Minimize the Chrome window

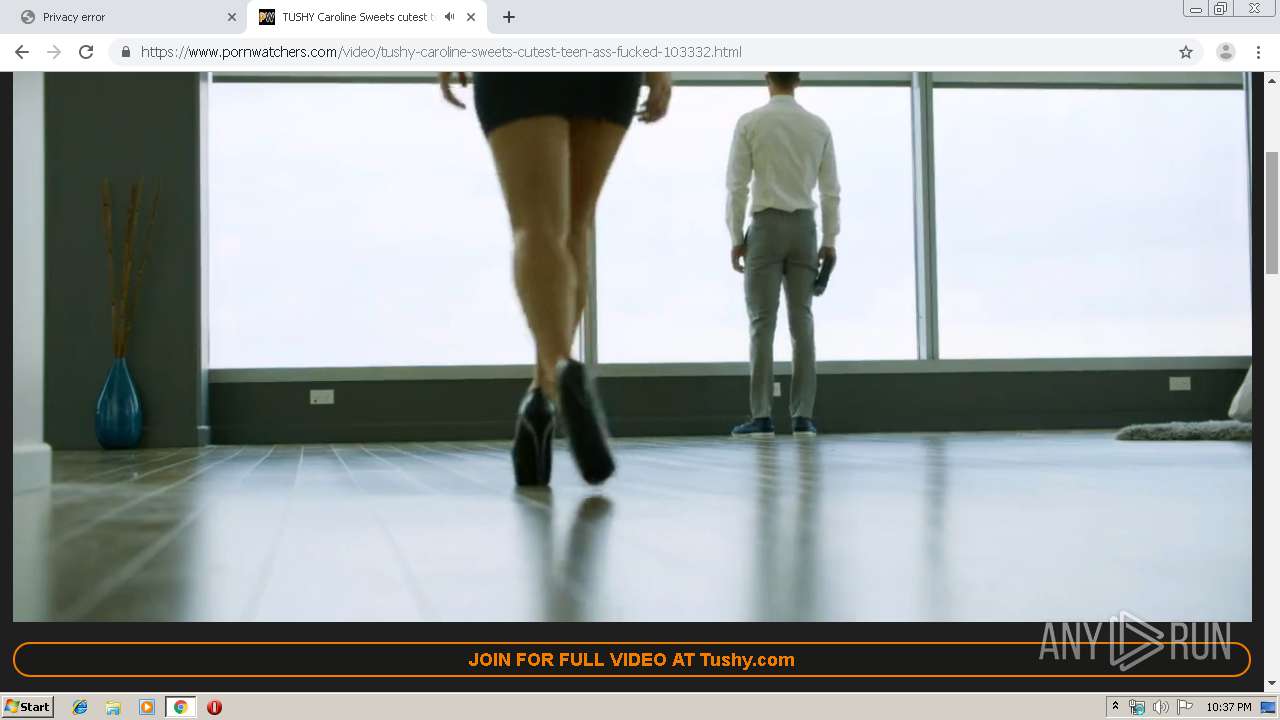click(1195, 9)
